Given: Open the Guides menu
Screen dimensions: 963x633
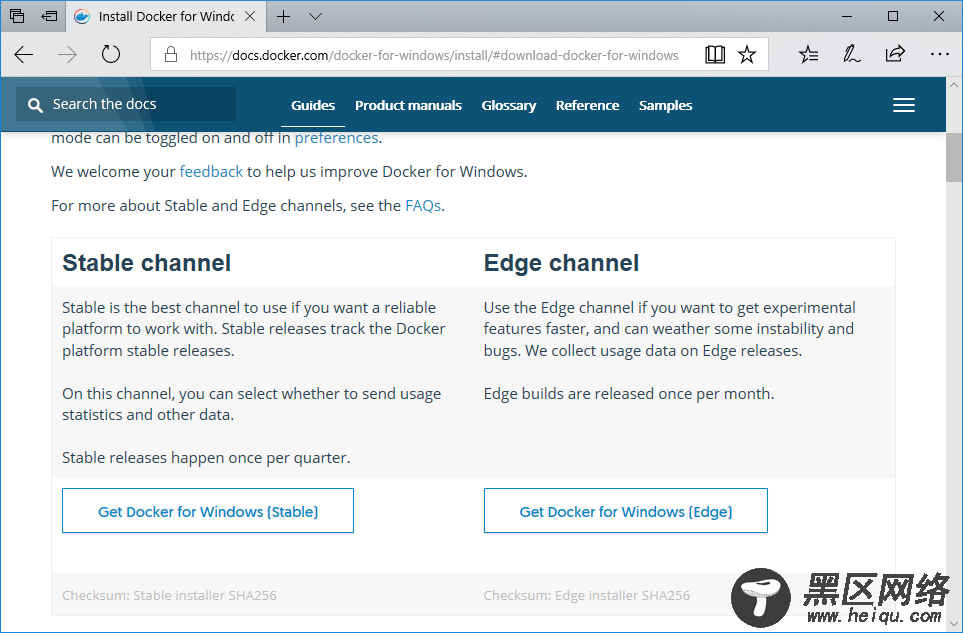Looking at the screenshot, I should (x=313, y=106).
